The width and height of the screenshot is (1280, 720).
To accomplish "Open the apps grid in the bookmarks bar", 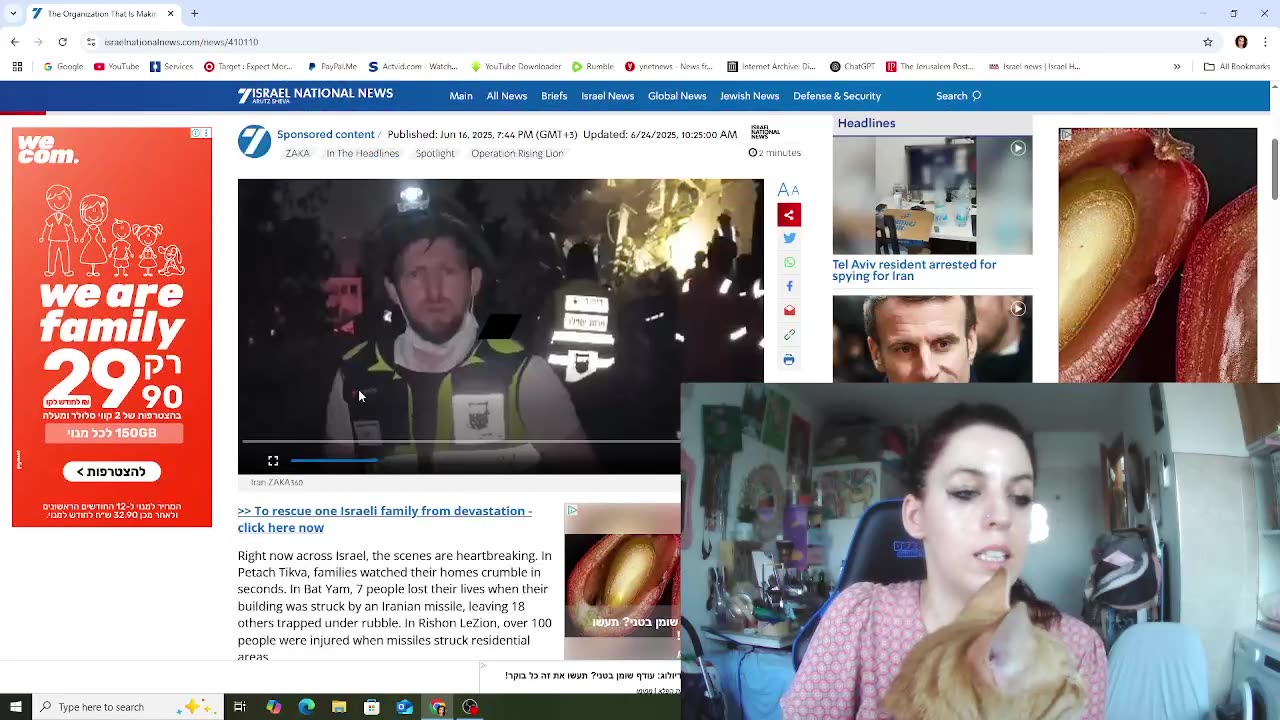I will 17,67.
